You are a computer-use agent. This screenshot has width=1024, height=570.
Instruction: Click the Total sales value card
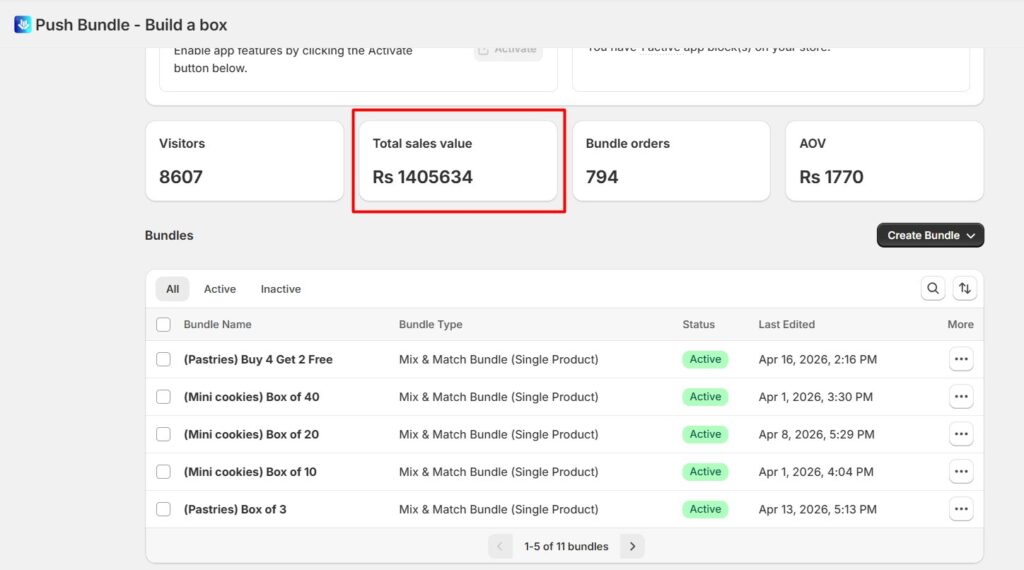(457, 161)
